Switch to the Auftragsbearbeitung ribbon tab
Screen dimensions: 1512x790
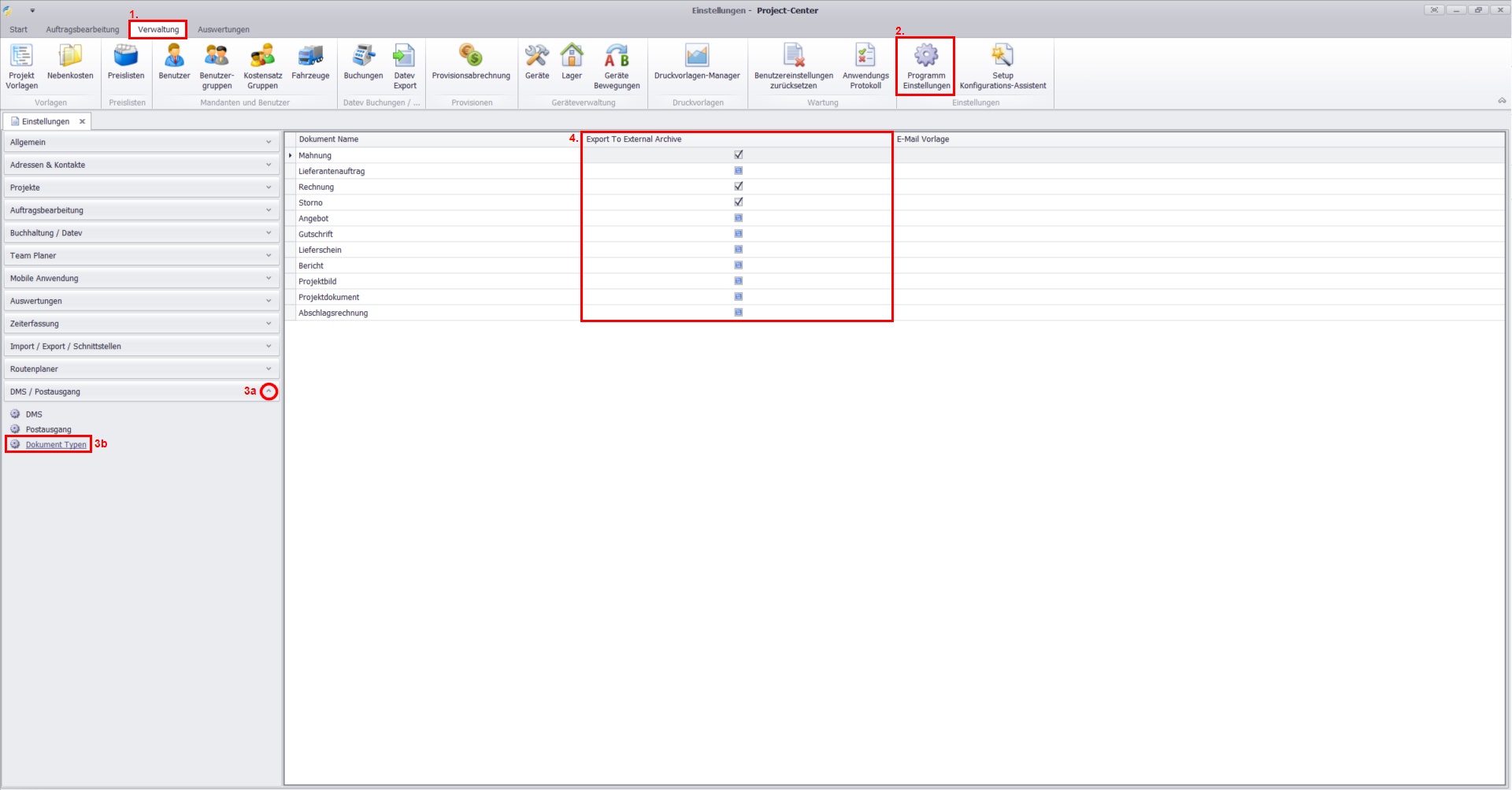(83, 30)
